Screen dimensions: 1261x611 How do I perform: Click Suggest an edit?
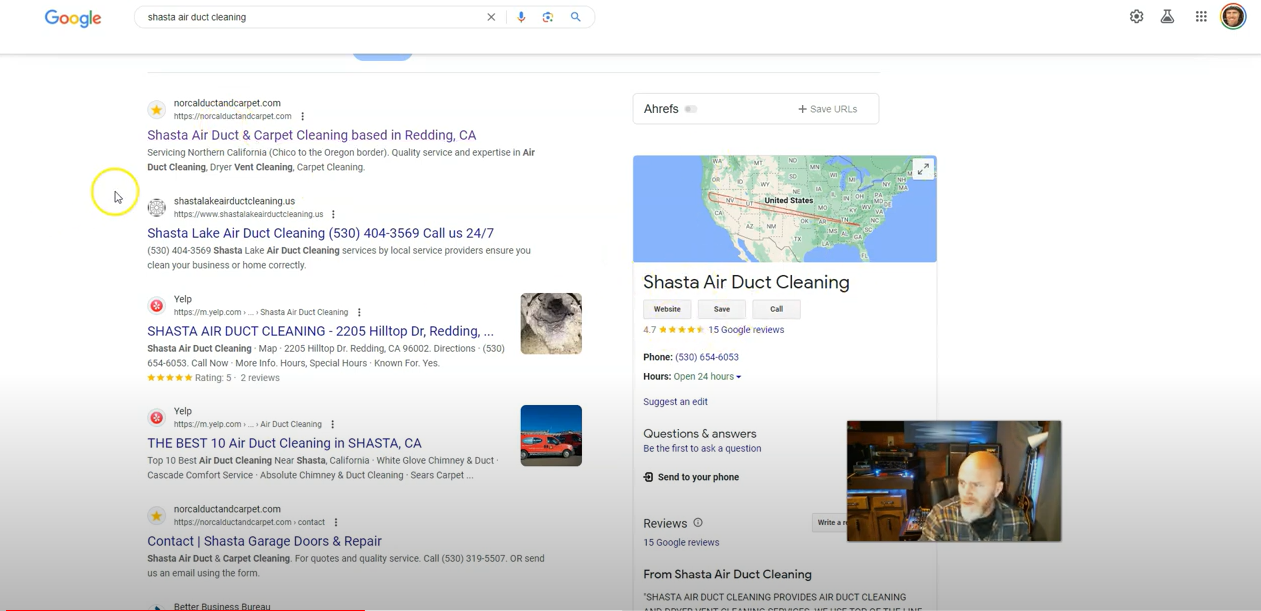(x=675, y=402)
